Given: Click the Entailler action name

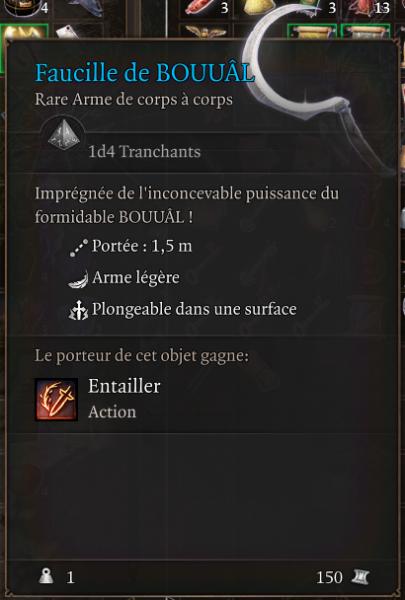Looking at the screenshot, I should (x=124, y=386).
